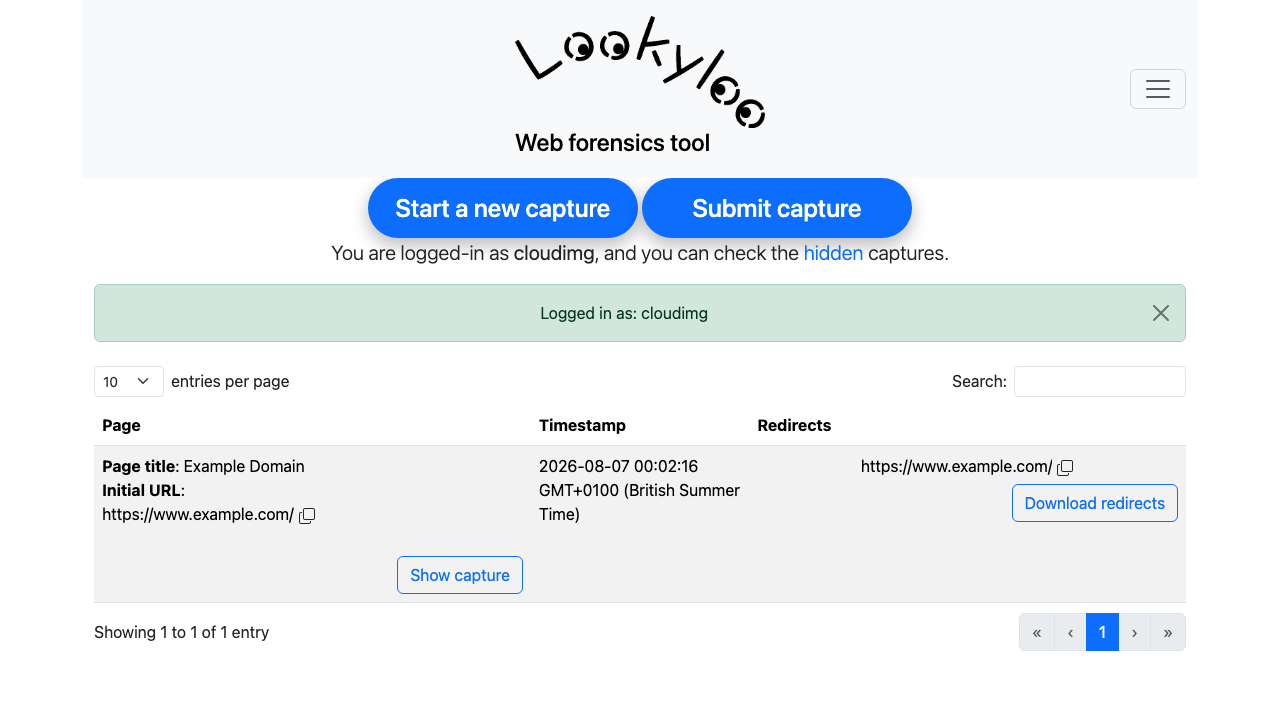Open the hidden captures link
Viewport: 1280px width, 720px height.
point(833,253)
